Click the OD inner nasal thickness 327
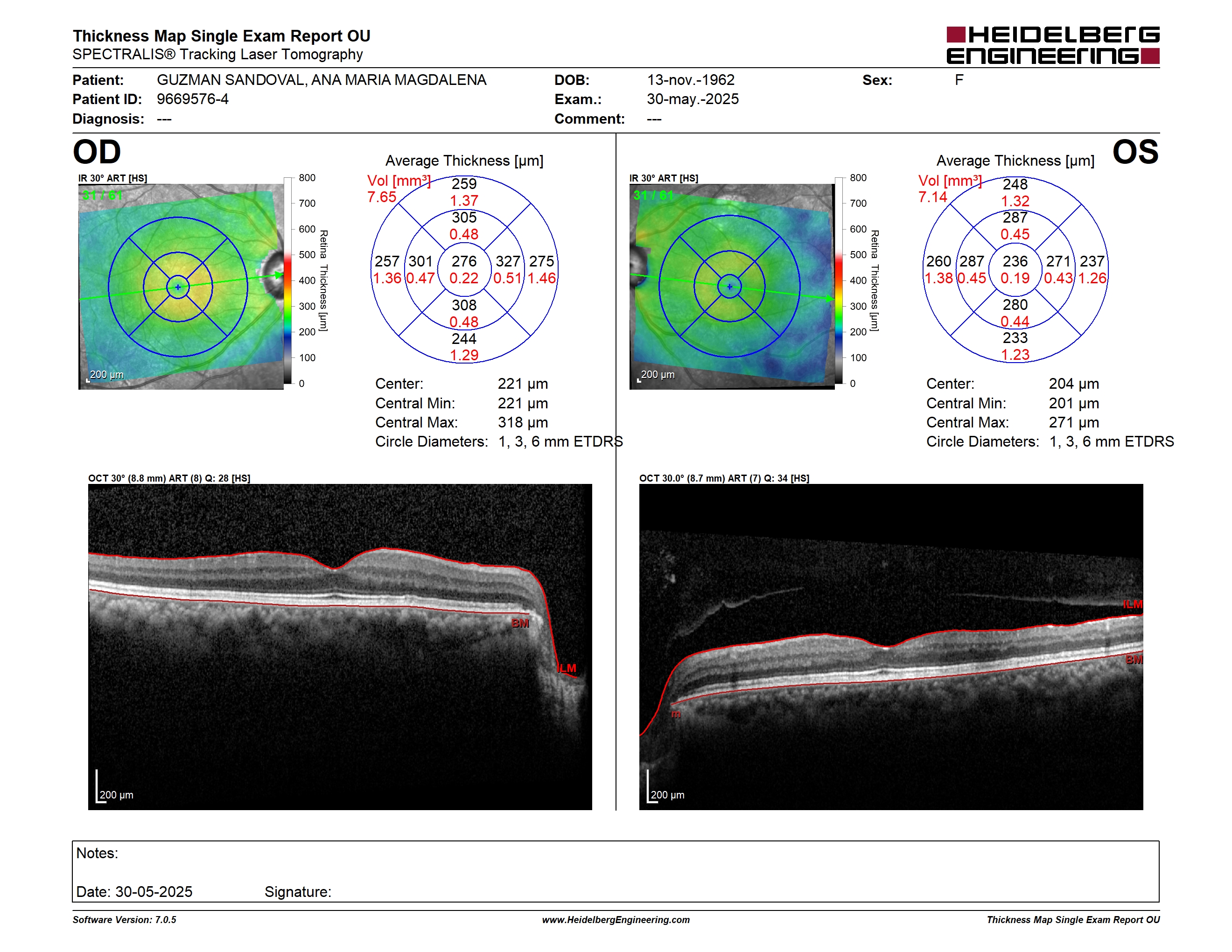 pyautogui.click(x=508, y=261)
